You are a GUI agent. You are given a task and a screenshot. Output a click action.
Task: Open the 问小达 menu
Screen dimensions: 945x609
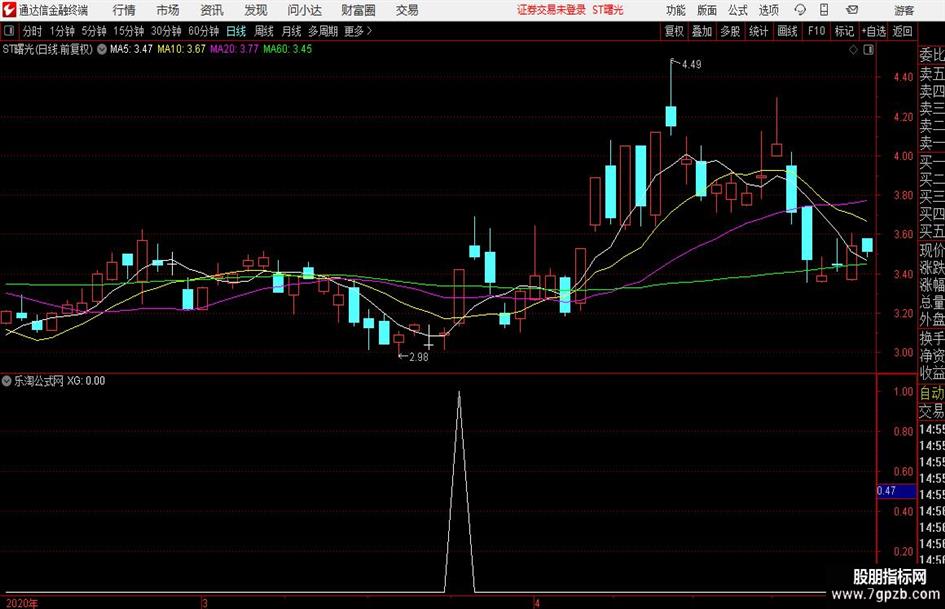tap(304, 10)
